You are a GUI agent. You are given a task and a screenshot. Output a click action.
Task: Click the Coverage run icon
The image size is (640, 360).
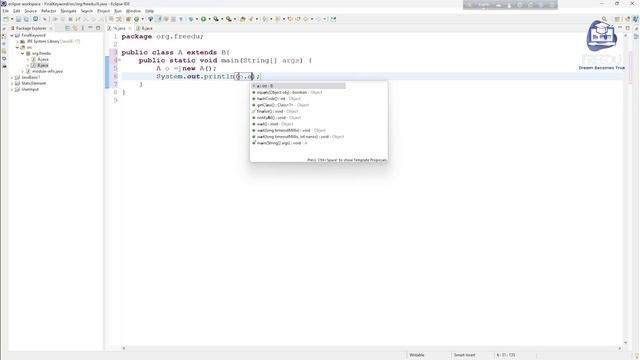click(x=216, y=19)
